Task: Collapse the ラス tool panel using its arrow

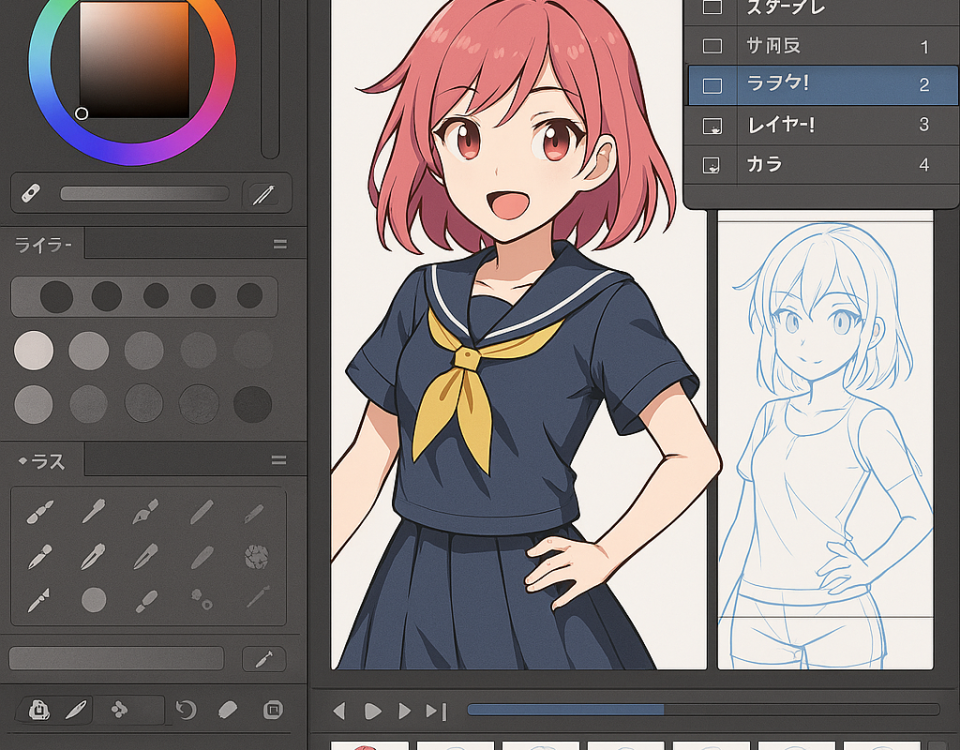Action: [x=22, y=461]
